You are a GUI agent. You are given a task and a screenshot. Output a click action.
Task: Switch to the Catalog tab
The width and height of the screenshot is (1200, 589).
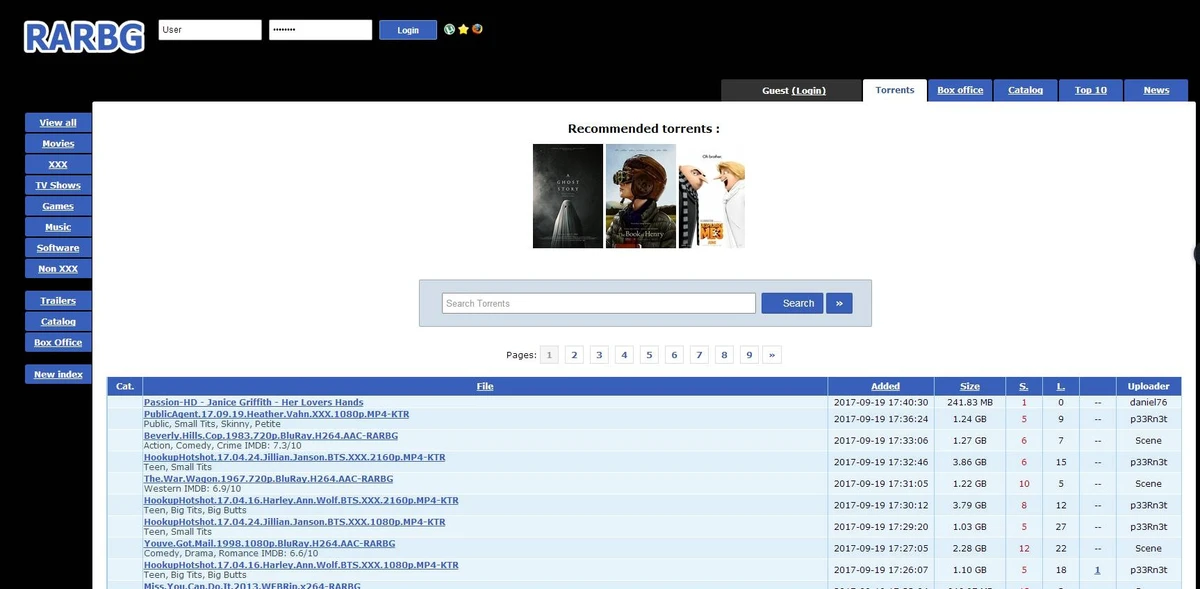tap(1025, 90)
